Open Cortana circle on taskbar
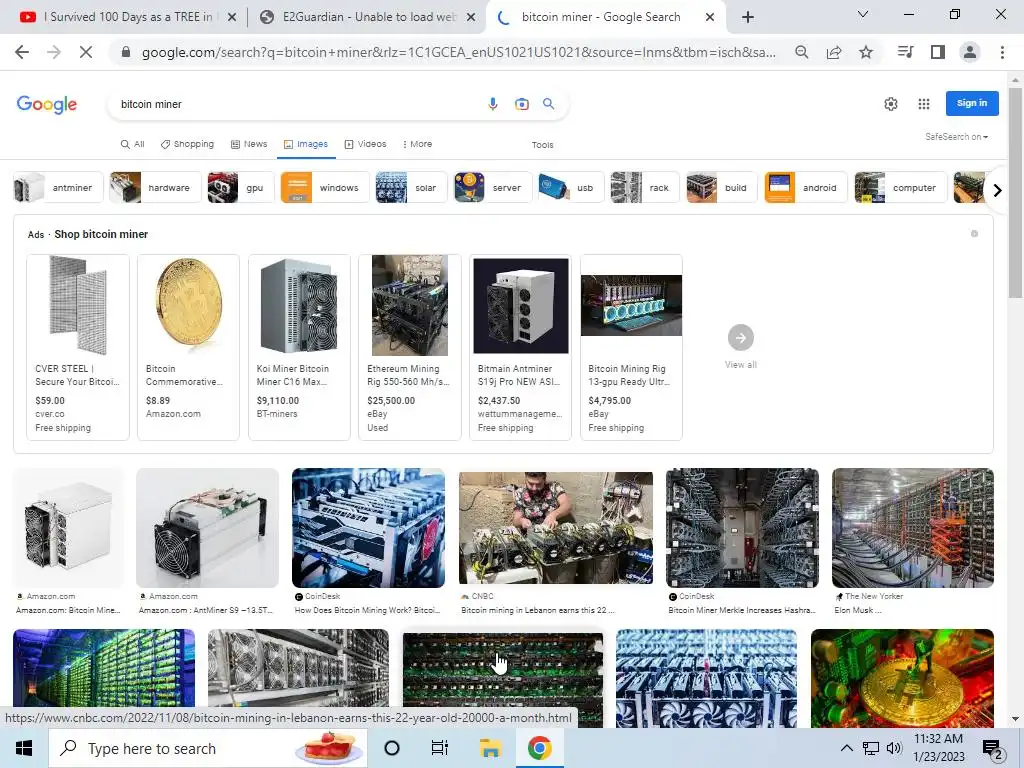The image size is (1024, 768). [392, 748]
